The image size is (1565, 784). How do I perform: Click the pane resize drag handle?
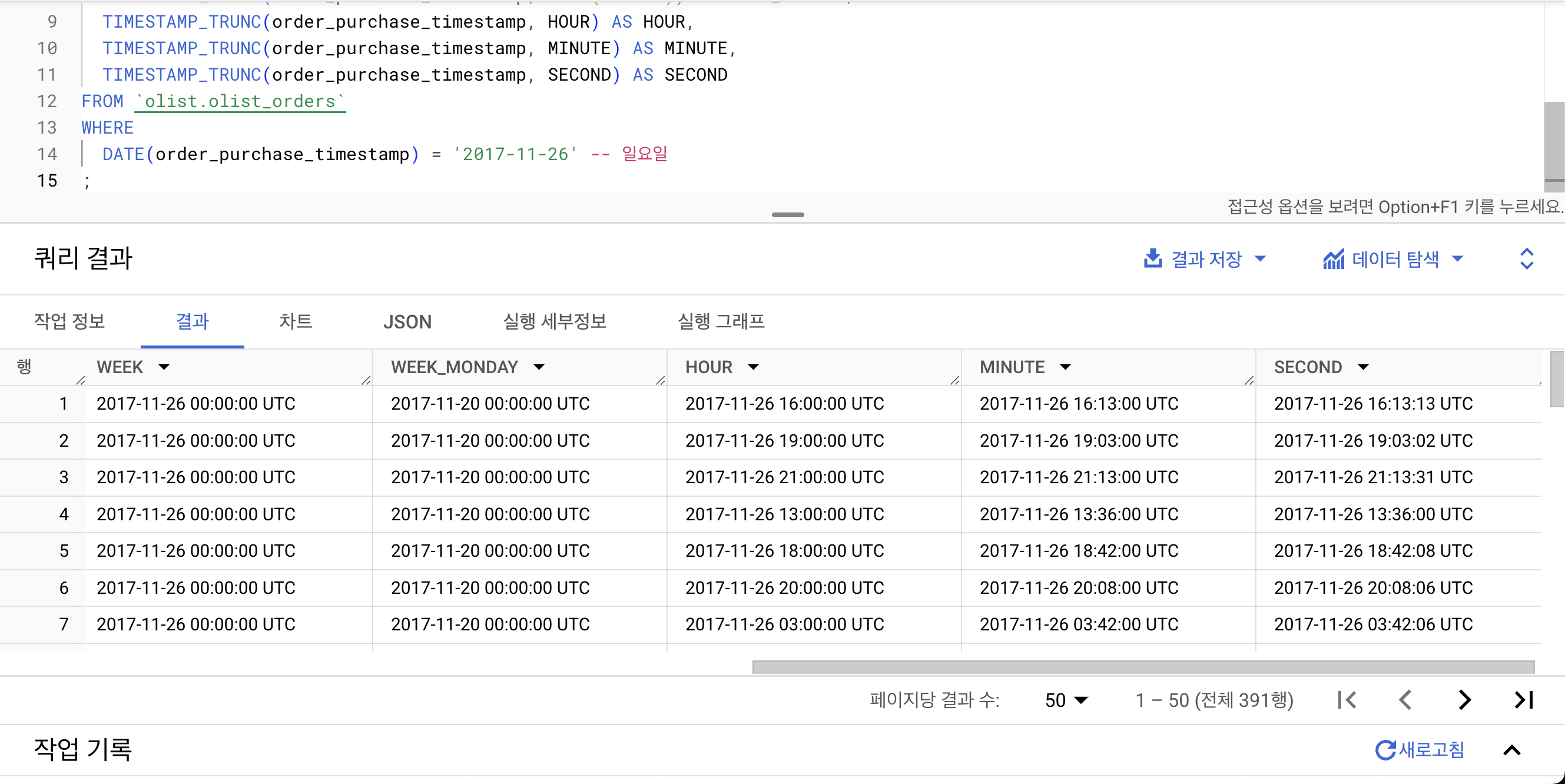[787, 214]
